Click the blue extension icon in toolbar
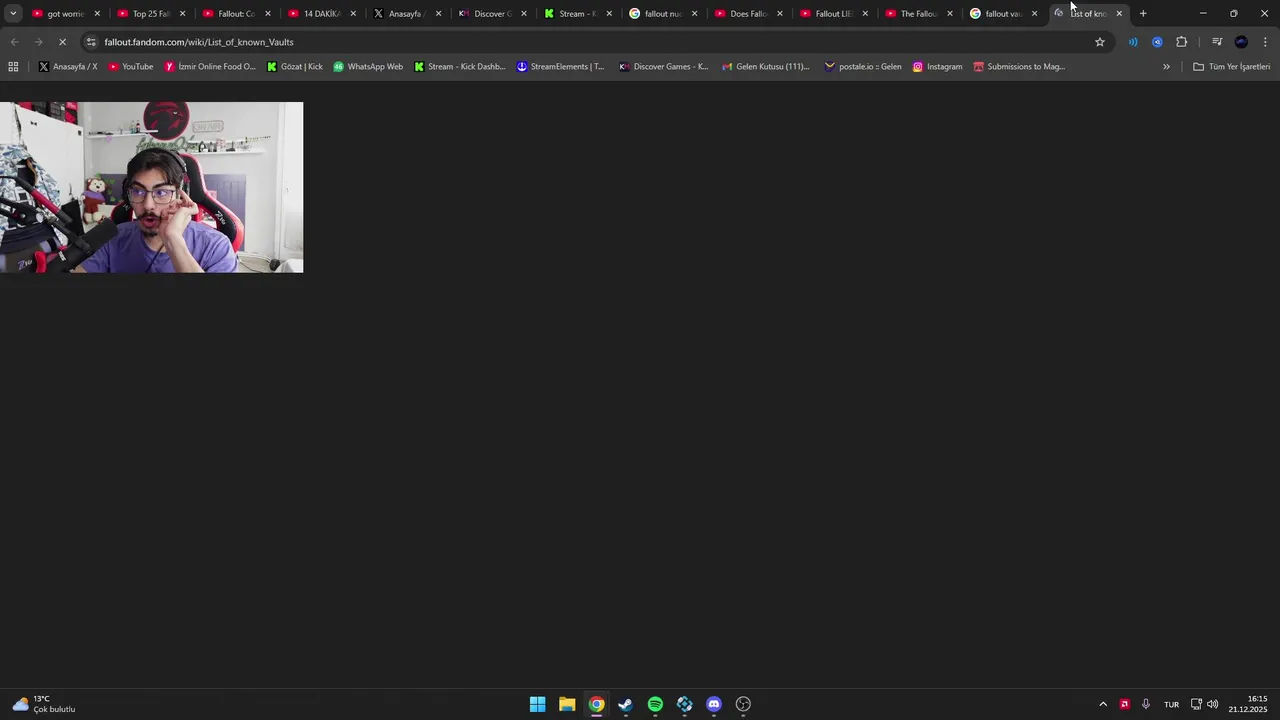This screenshot has height=720, width=1280. (x=1157, y=42)
